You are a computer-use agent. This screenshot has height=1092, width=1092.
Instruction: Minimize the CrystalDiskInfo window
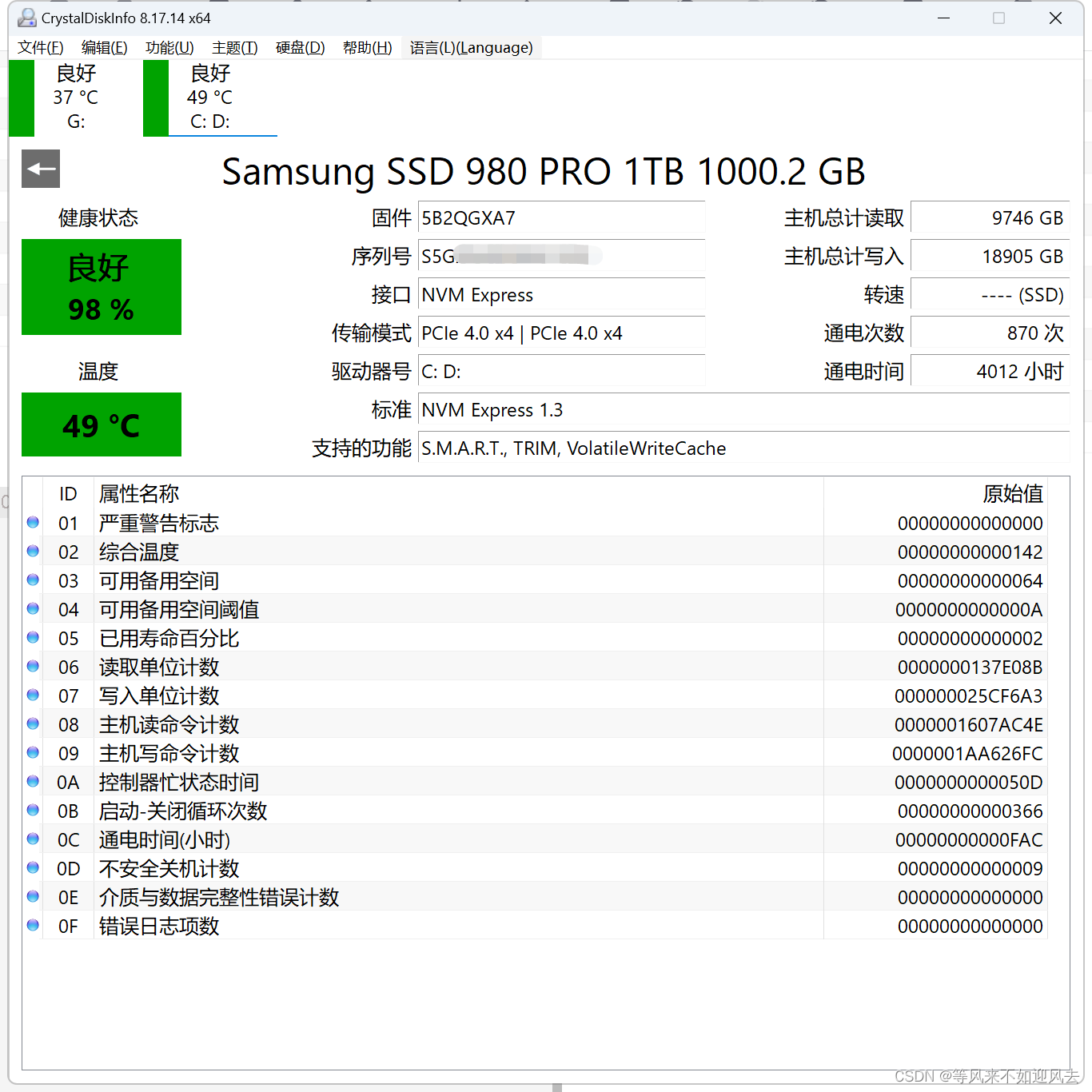(943, 18)
